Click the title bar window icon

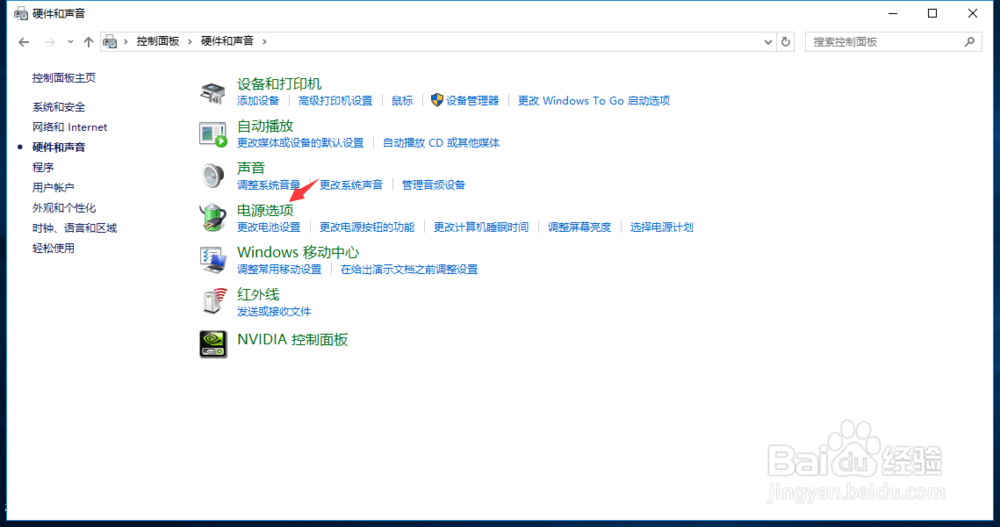click(21, 13)
